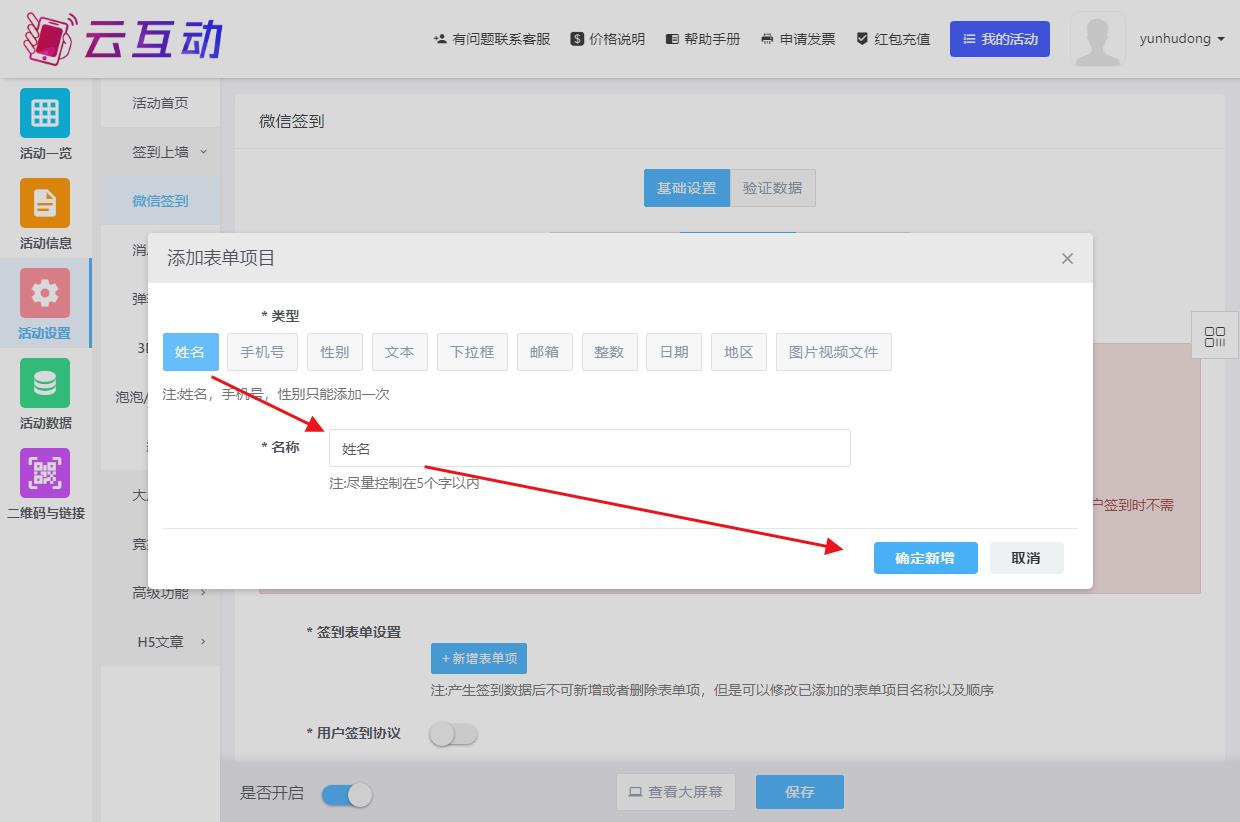Select the 整数 field type
Image resolution: width=1240 pixels, height=822 pixels.
pos(610,352)
